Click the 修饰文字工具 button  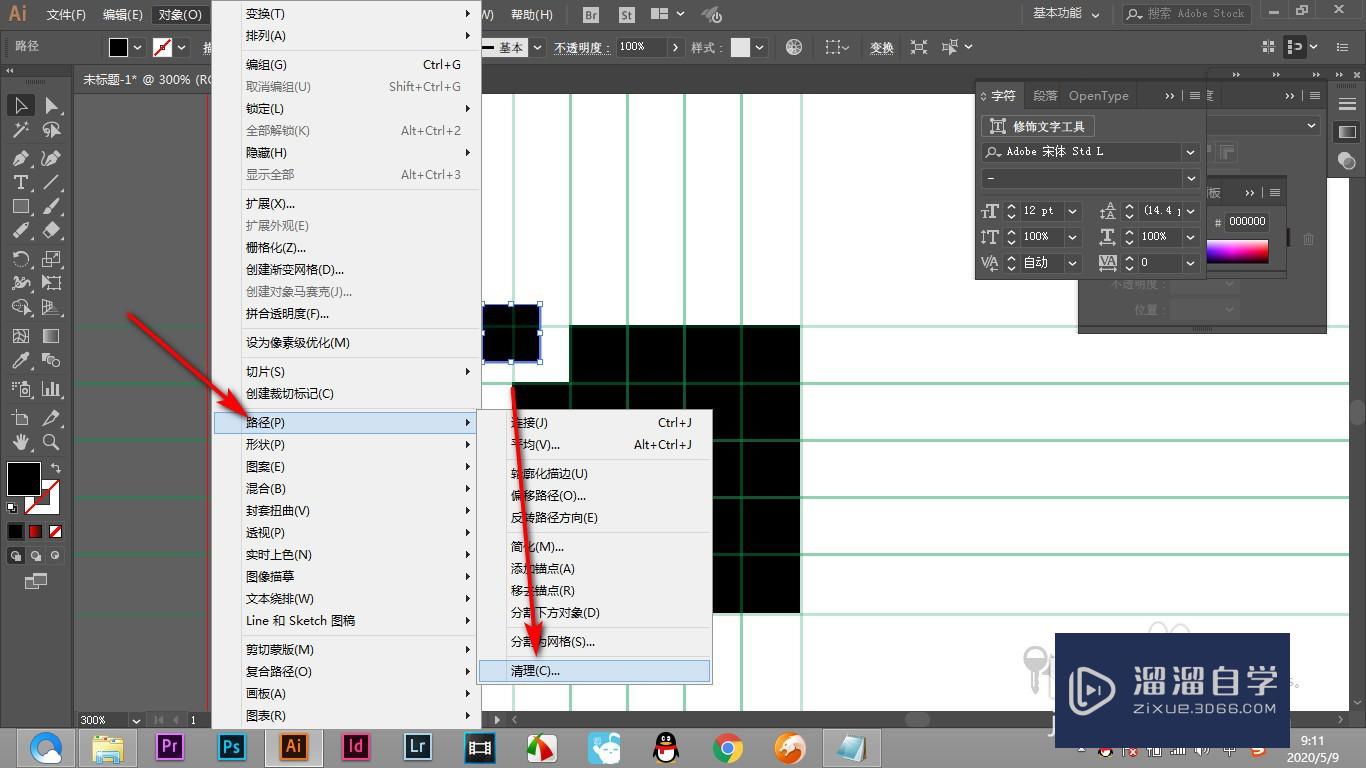point(1038,126)
